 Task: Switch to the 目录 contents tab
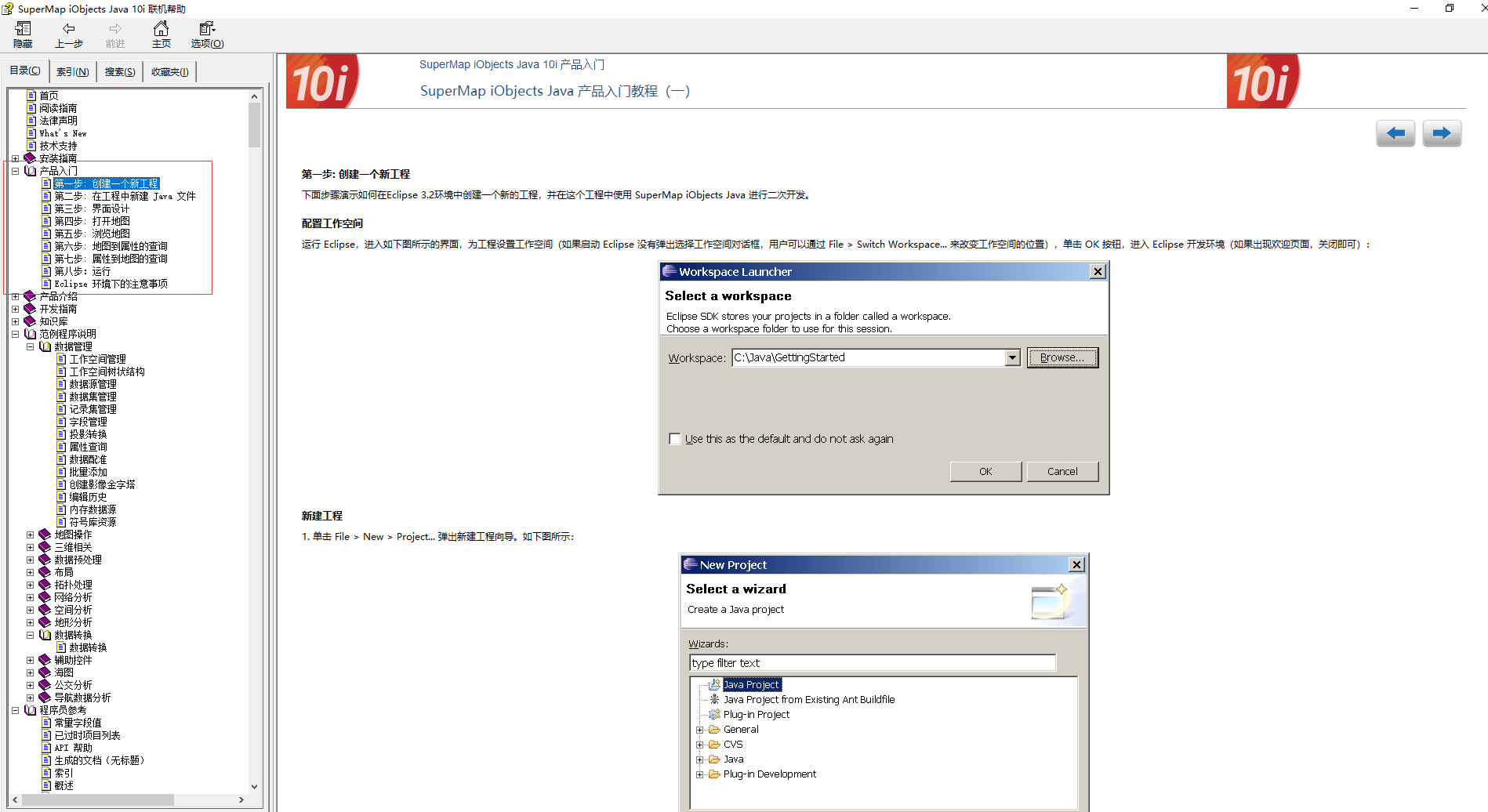click(25, 71)
